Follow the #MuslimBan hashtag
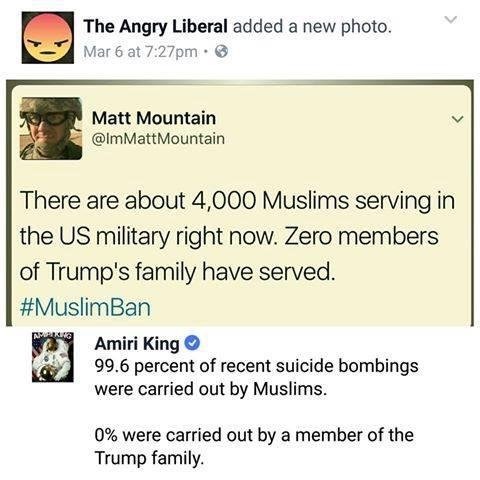This screenshot has width=480, height=480. pyautogui.click(x=85, y=307)
